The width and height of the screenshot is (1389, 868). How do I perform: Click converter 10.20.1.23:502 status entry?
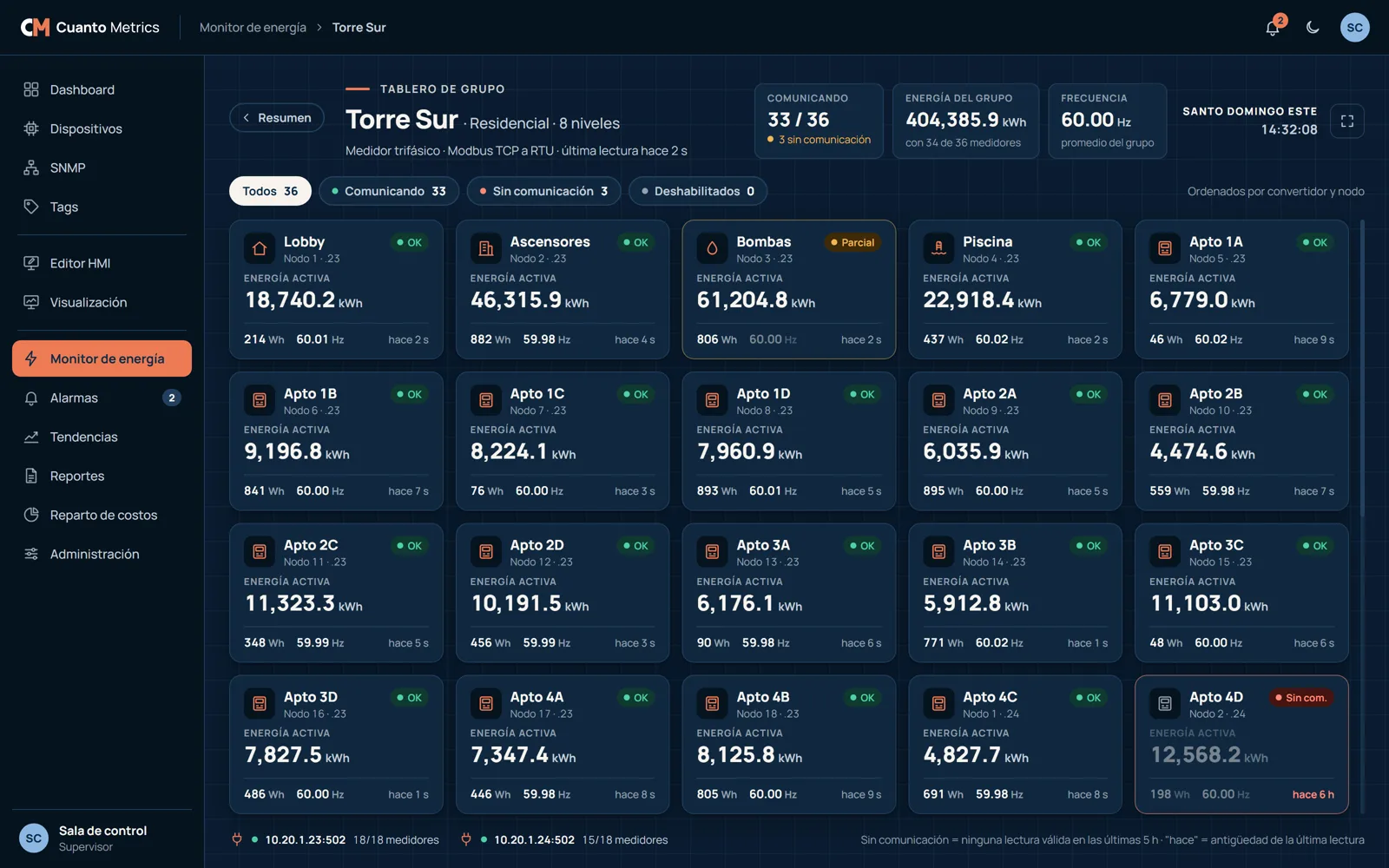(x=335, y=840)
